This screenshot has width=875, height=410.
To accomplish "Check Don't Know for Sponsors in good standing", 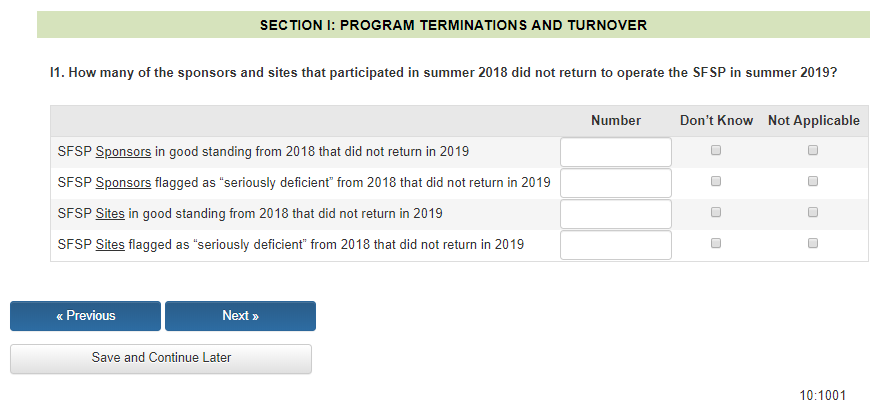I will pyautogui.click(x=715, y=151).
